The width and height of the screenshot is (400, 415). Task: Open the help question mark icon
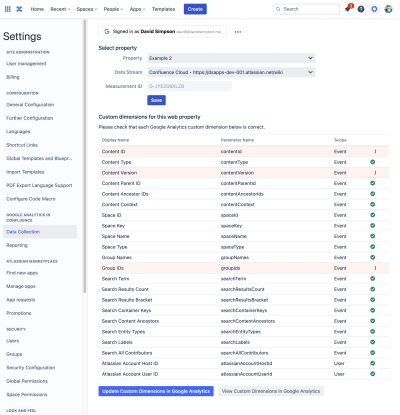[x=361, y=9]
